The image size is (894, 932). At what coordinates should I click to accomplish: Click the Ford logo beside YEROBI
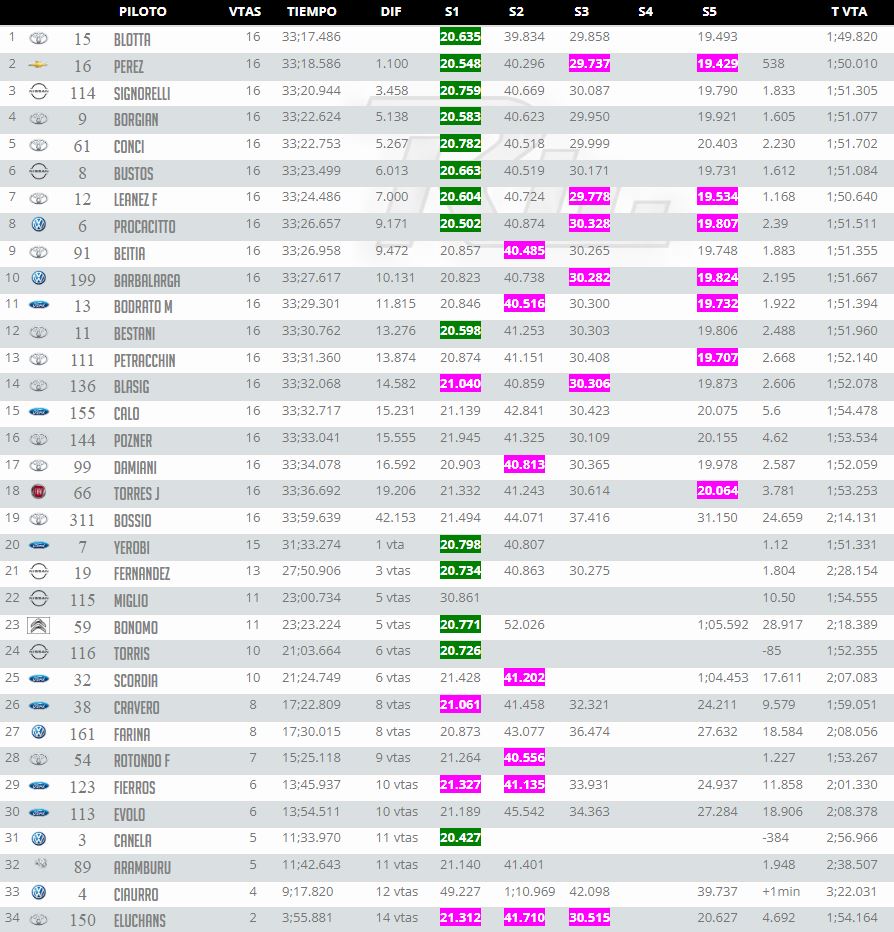39,545
